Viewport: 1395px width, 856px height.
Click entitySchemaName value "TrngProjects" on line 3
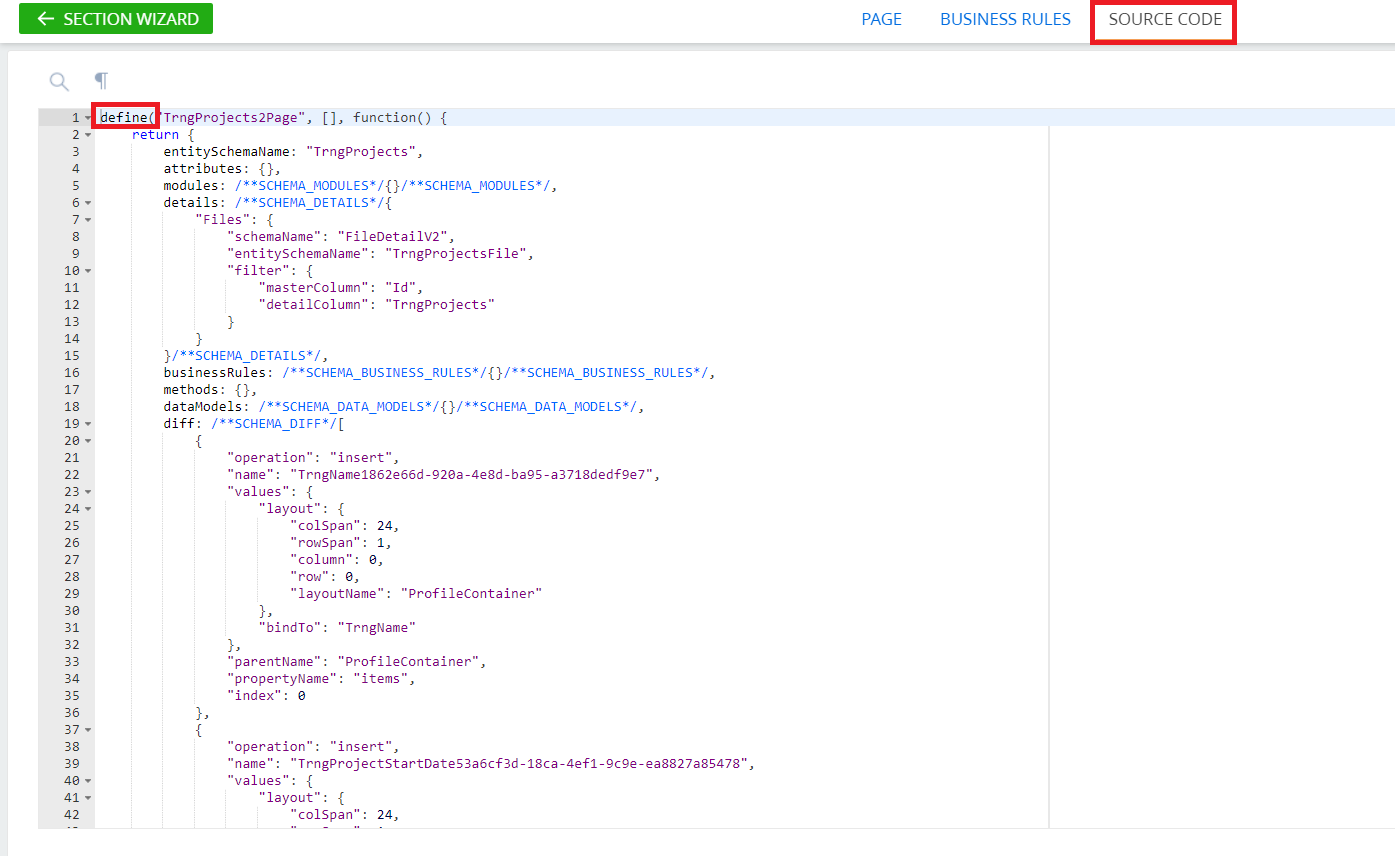click(x=361, y=152)
